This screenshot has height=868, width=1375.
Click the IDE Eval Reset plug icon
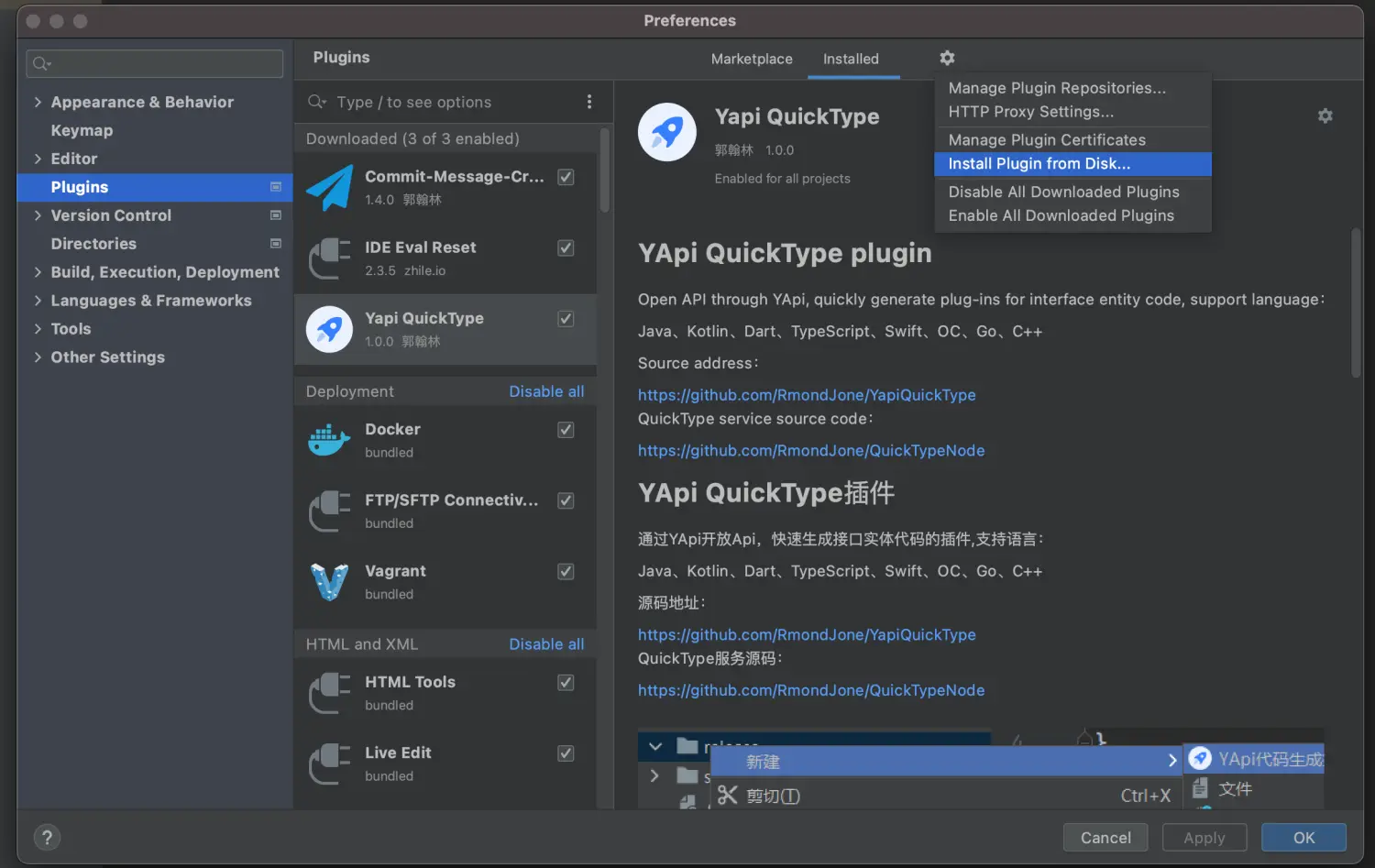click(x=329, y=258)
